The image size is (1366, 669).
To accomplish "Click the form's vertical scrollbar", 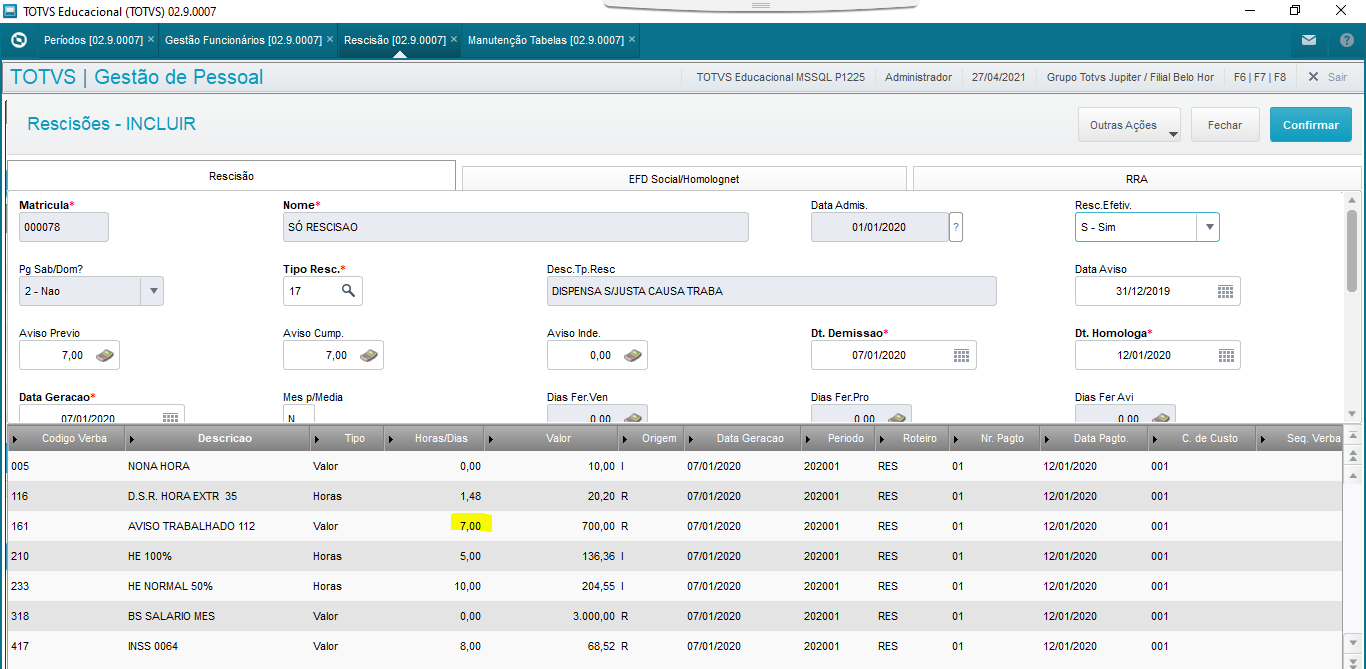I will pos(1352,248).
